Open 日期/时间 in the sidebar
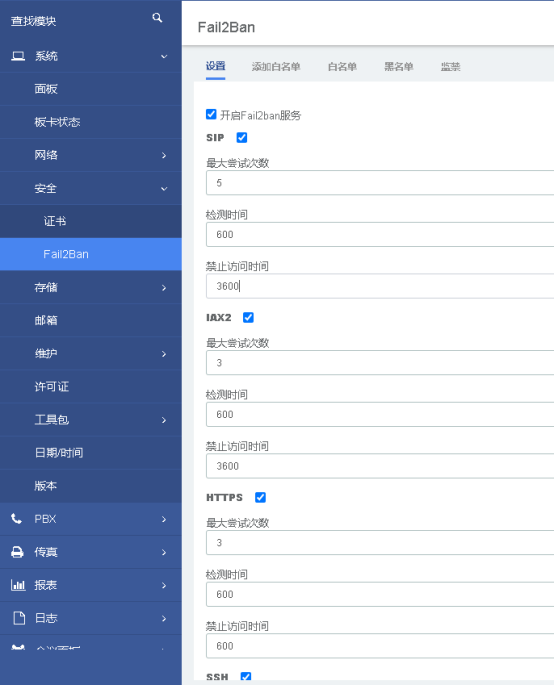Screen dimensions: 554x686 pyautogui.click(x=91, y=452)
